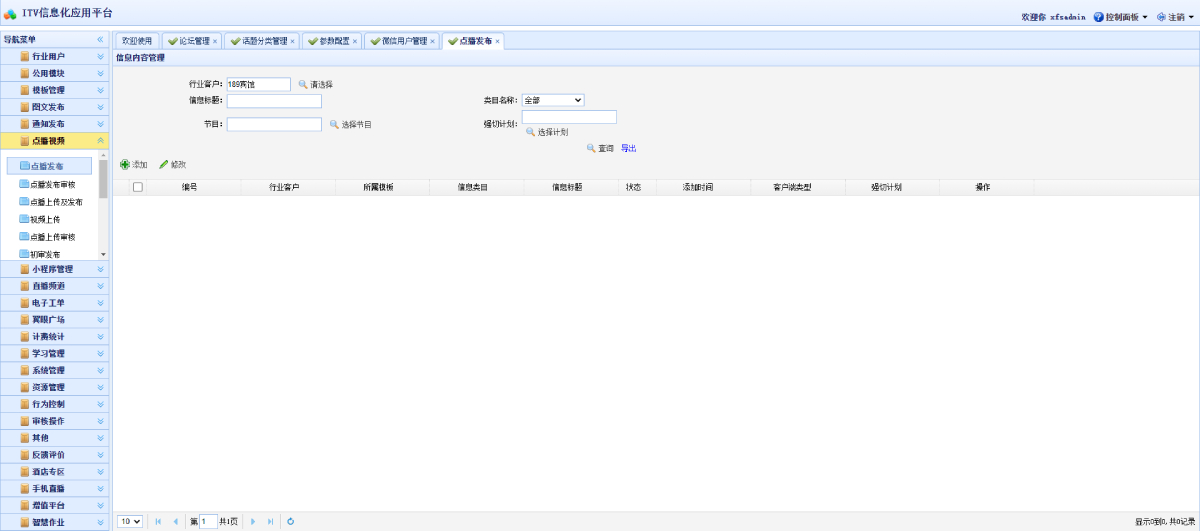Close the 论坛管理 tab

coord(215,41)
